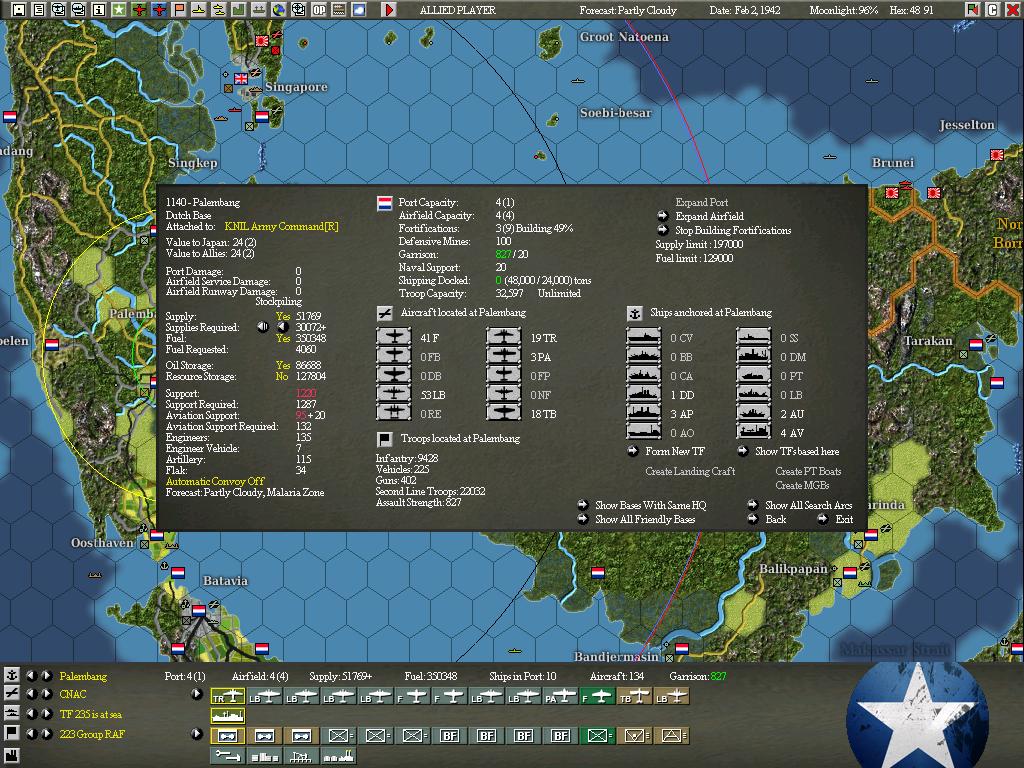Click the industry factory icon below unit row
This screenshot has height=768, width=1024.
338,756
